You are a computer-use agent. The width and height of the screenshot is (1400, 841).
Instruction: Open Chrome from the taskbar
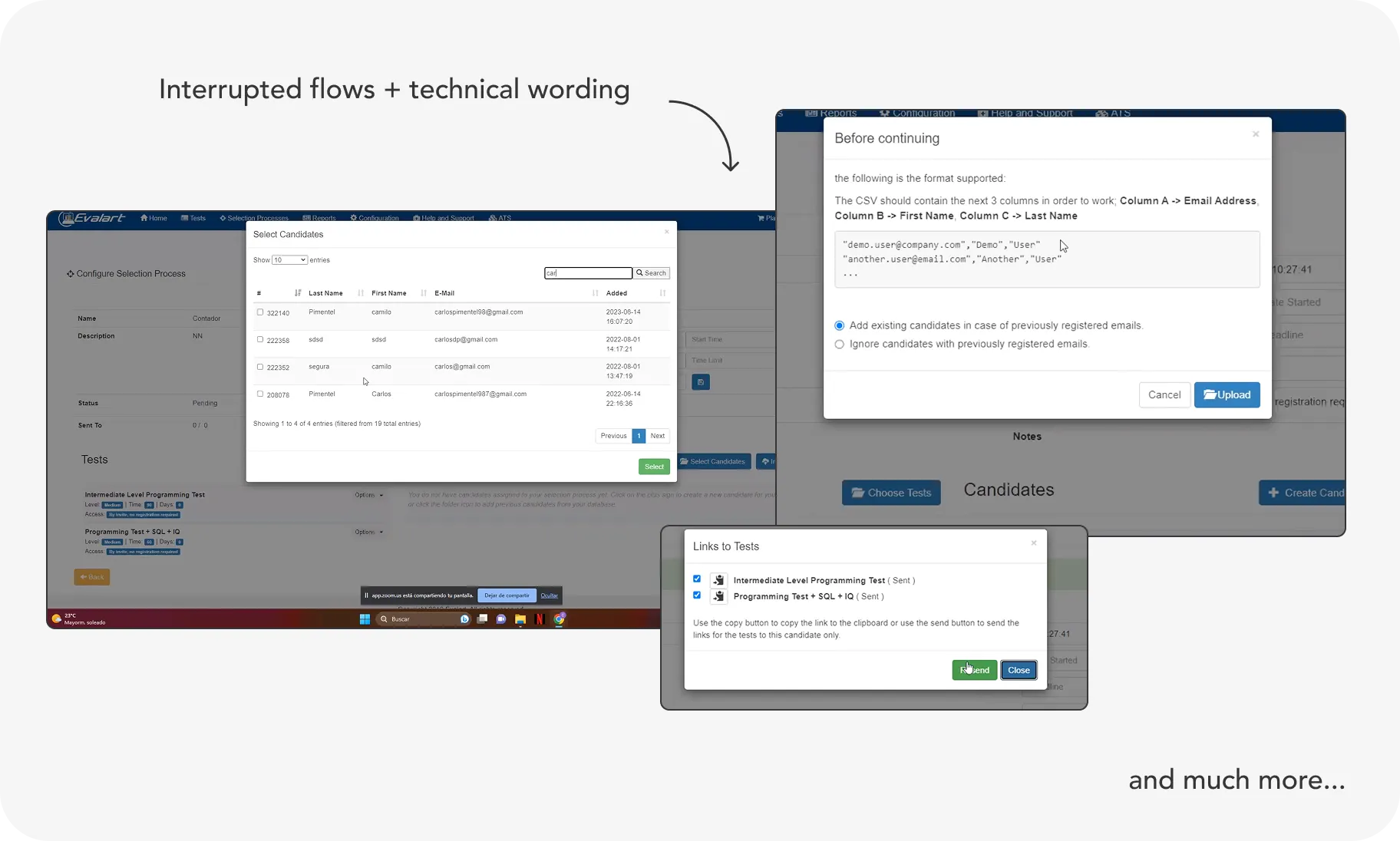click(x=560, y=618)
